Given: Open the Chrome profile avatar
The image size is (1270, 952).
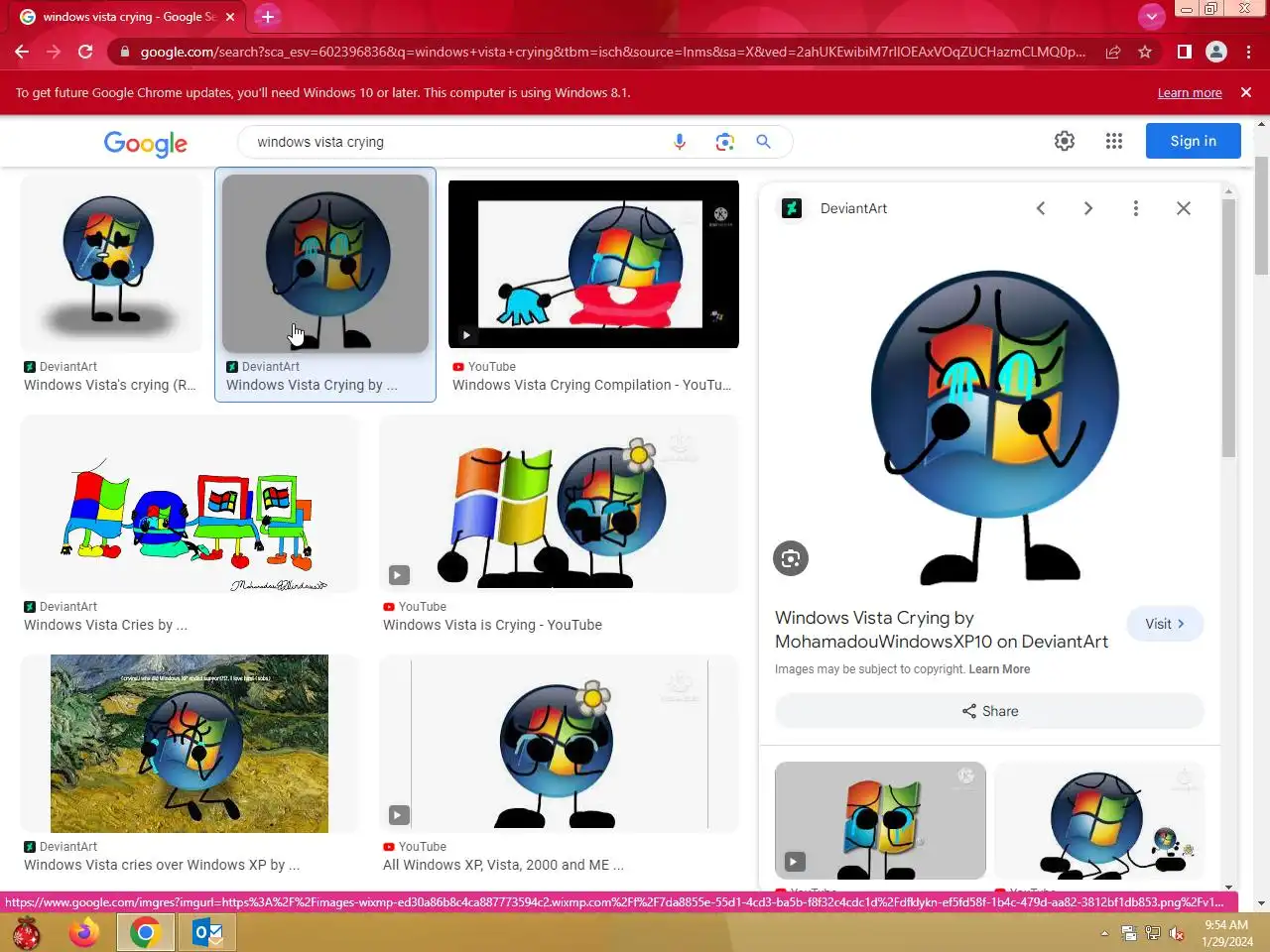Looking at the screenshot, I should point(1216,52).
